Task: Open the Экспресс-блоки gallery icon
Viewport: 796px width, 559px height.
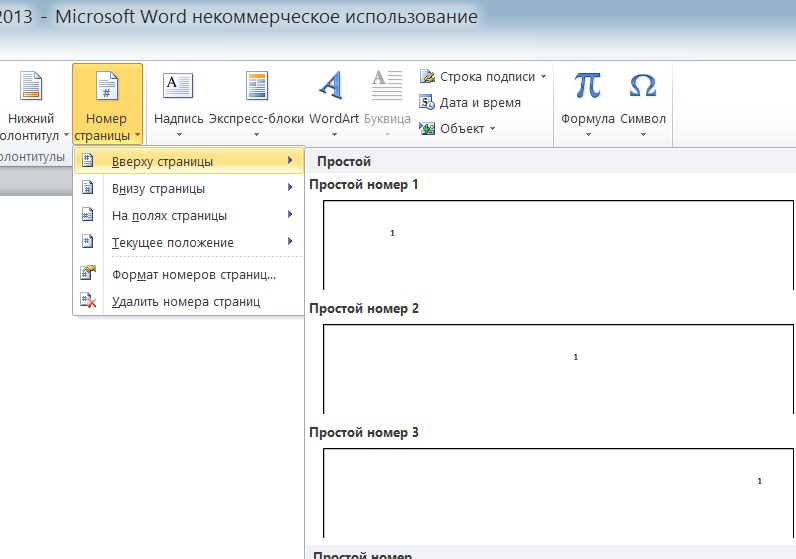Action: coord(256,85)
